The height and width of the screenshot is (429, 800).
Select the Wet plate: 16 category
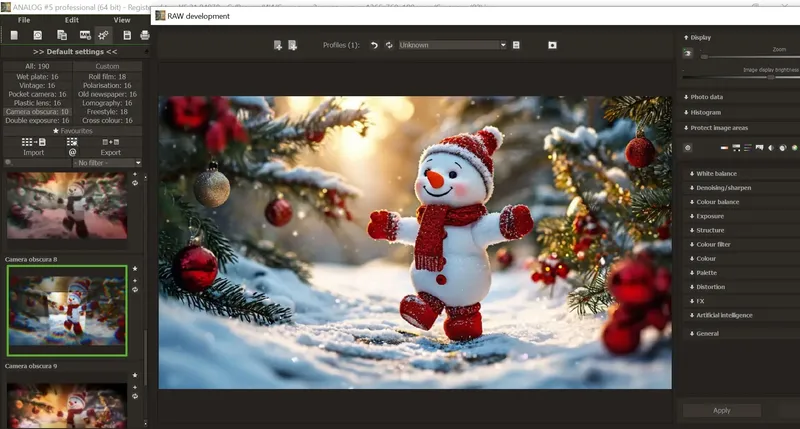pos(37,77)
